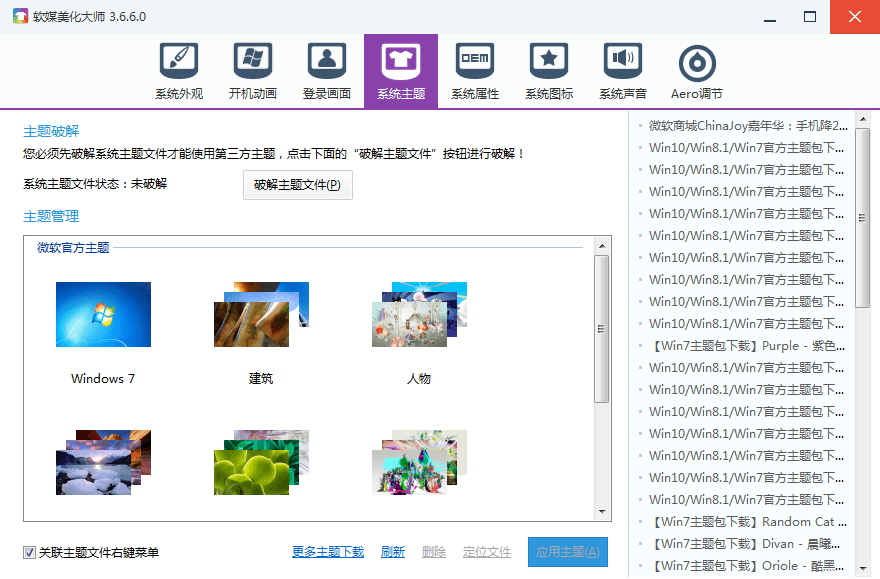Screen dimensions: 880x579
Task: Click 破解主题文件(P) button
Action: (297, 185)
